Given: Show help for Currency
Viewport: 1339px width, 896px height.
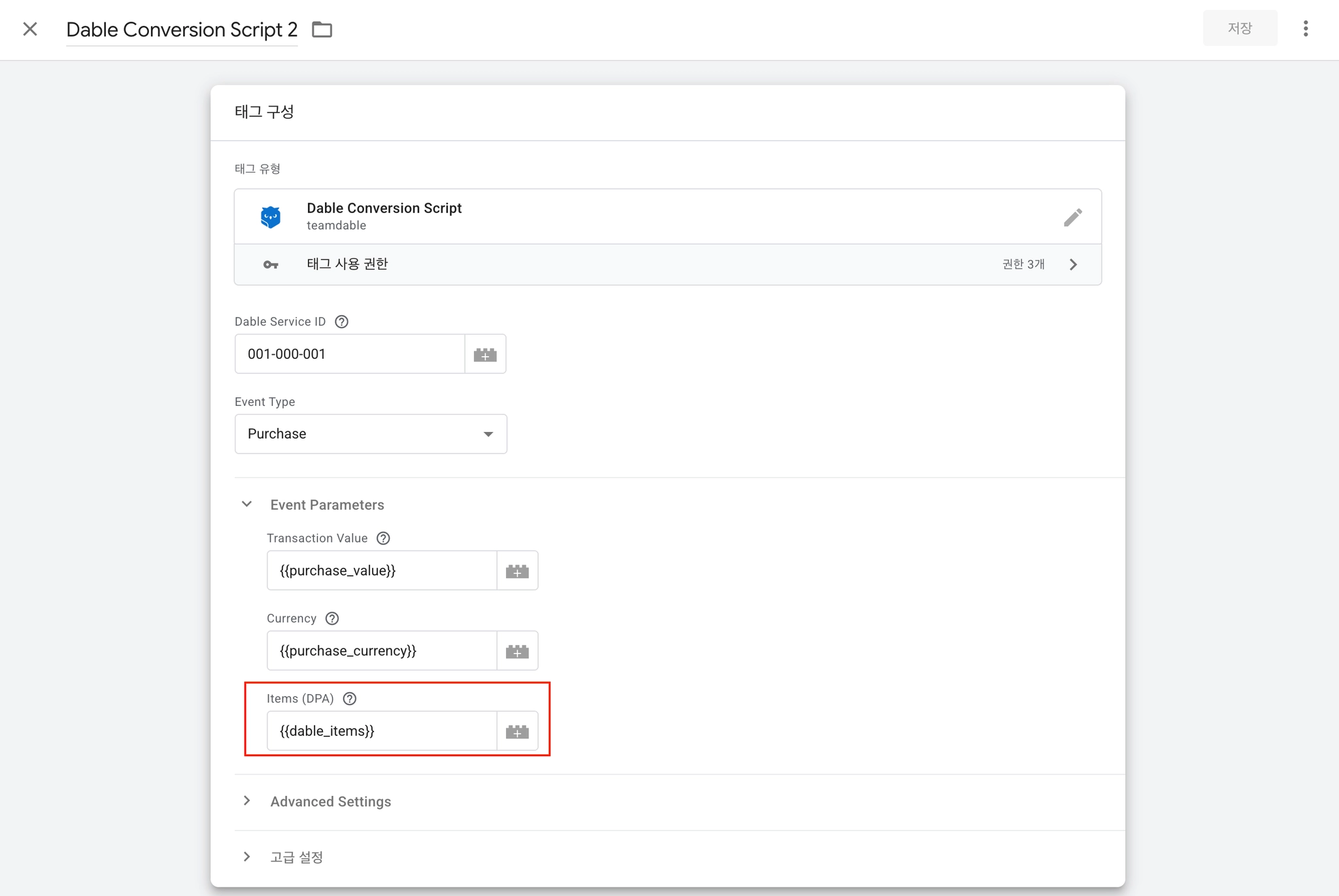Looking at the screenshot, I should pyautogui.click(x=332, y=618).
